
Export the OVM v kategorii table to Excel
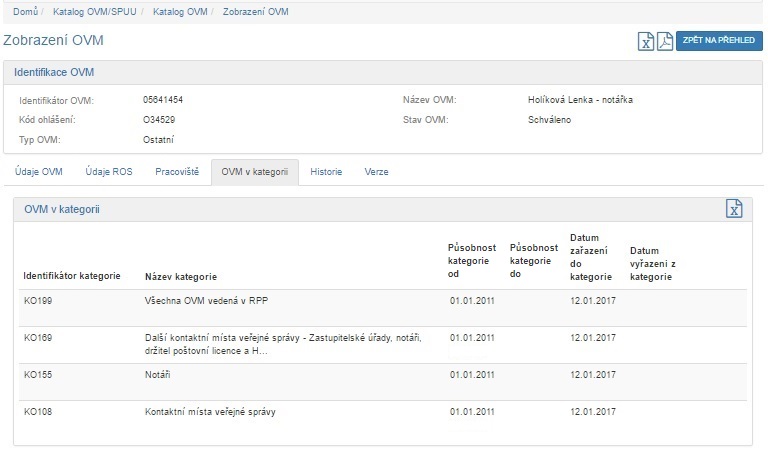coord(734,208)
